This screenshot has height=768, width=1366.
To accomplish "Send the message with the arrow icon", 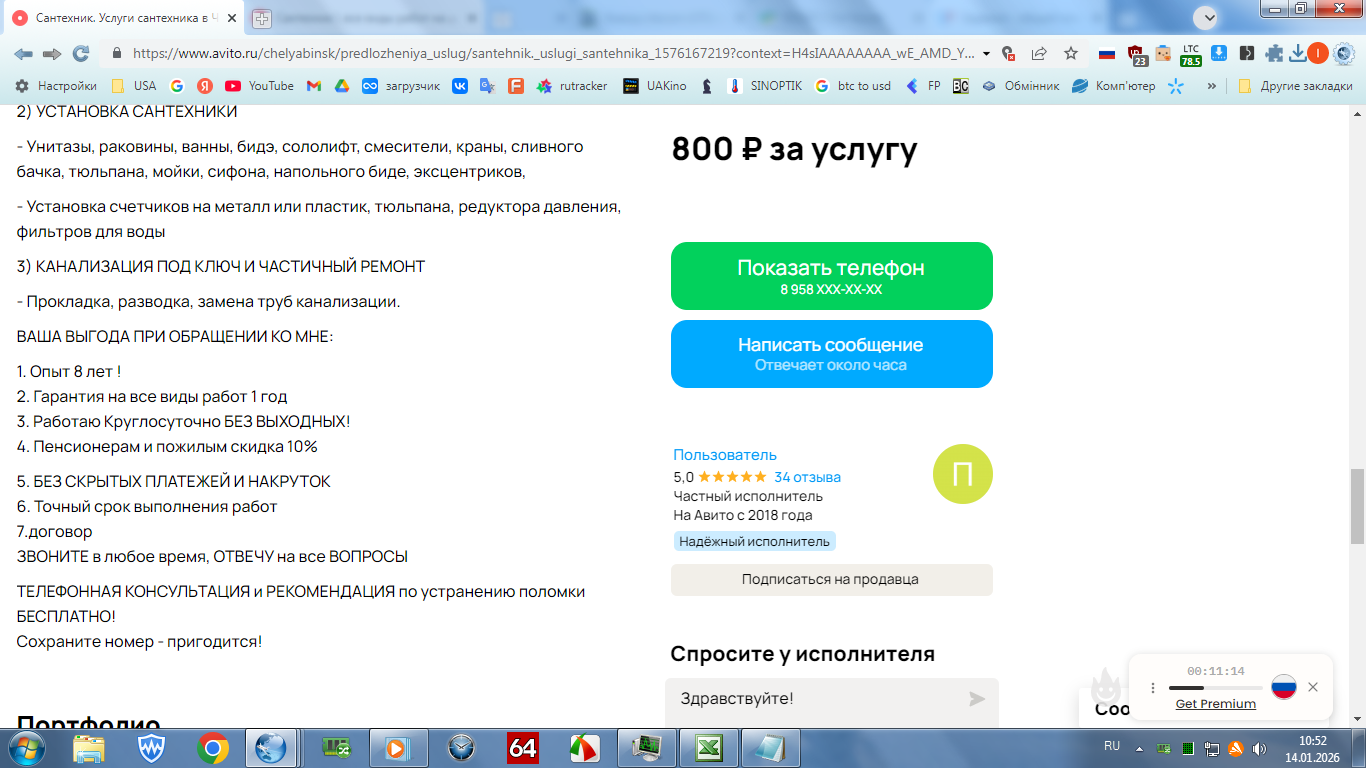I will tap(977, 699).
